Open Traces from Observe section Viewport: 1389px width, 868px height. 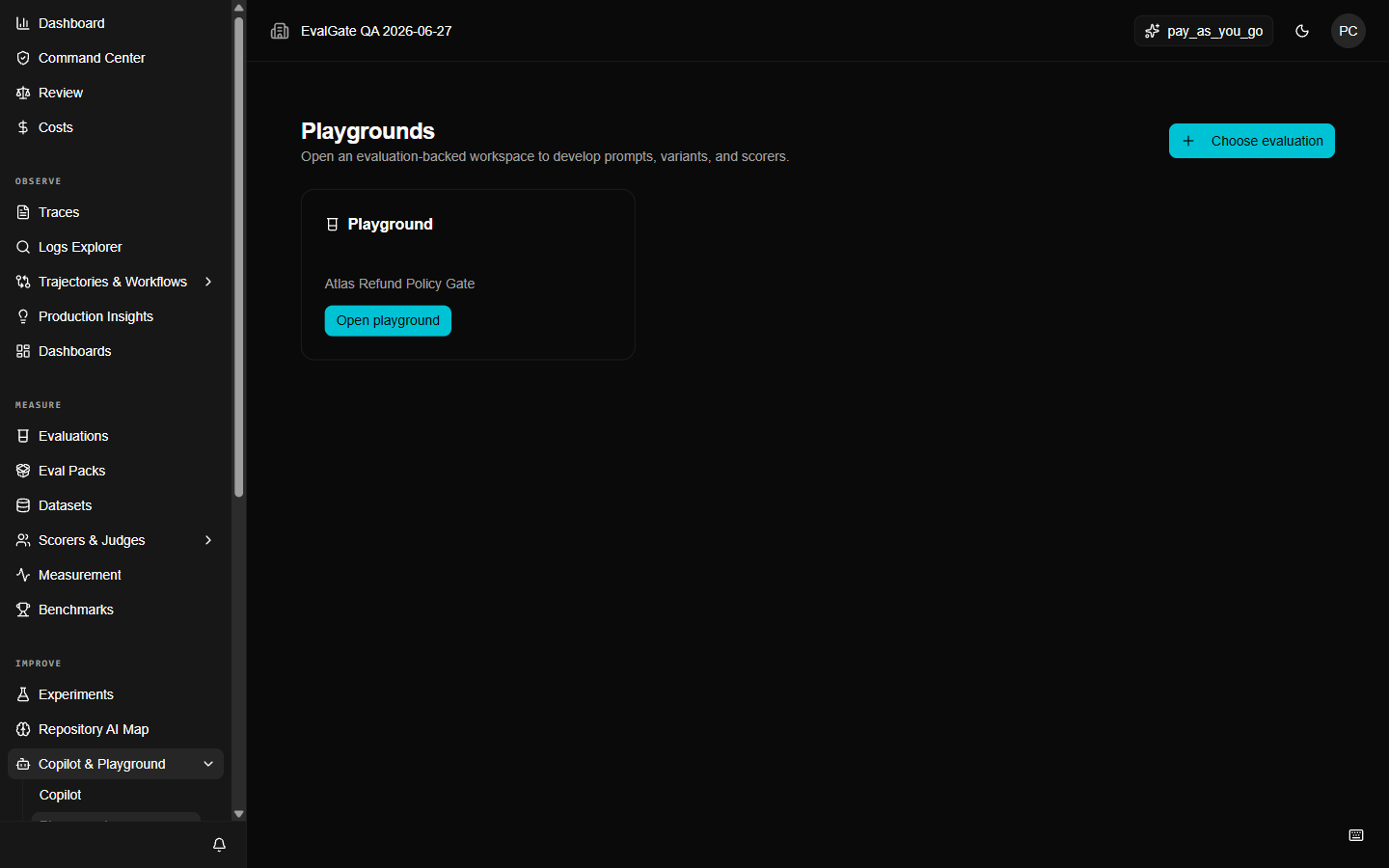click(116, 212)
